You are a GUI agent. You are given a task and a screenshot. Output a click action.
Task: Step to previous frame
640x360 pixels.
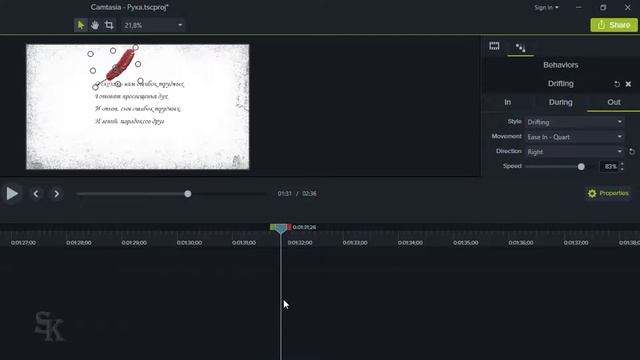tap(36, 194)
